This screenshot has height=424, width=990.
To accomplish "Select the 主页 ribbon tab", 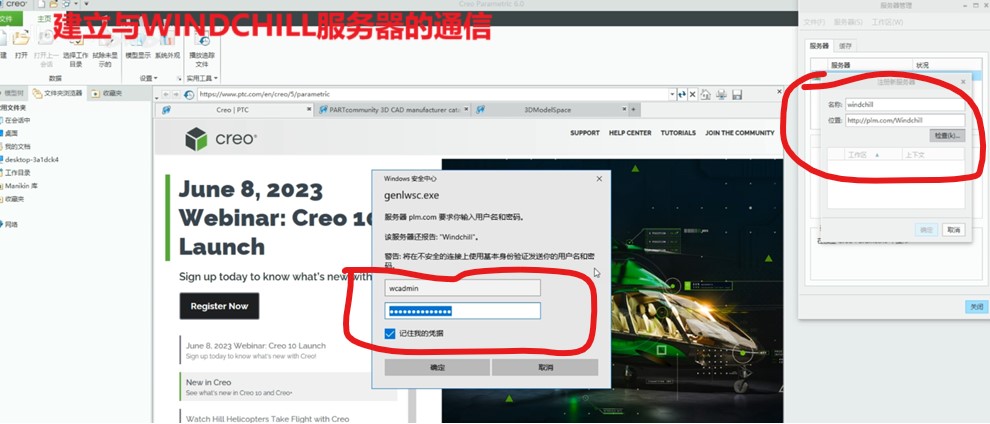I will coord(44,19).
